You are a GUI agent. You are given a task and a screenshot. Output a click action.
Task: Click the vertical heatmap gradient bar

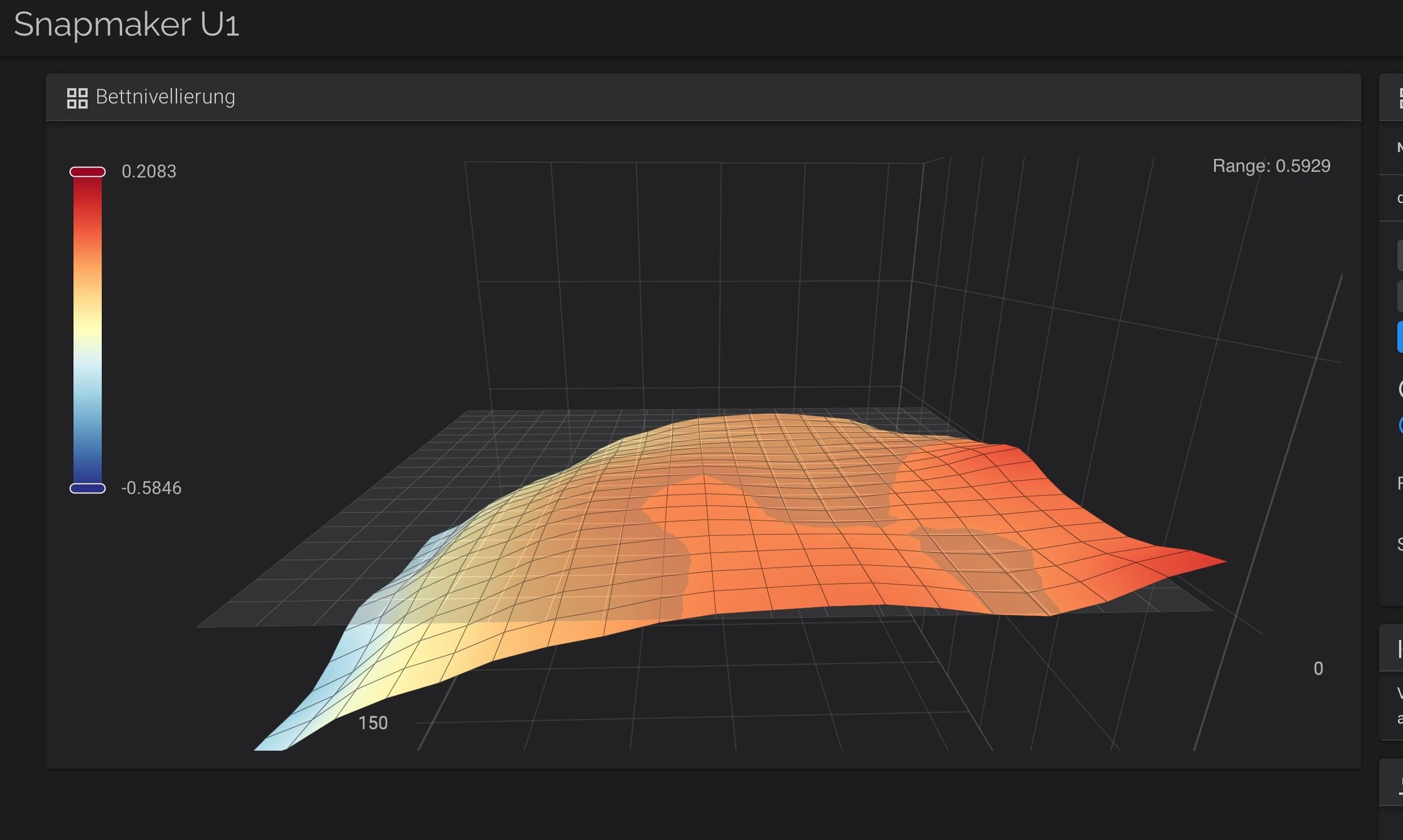pos(88,330)
